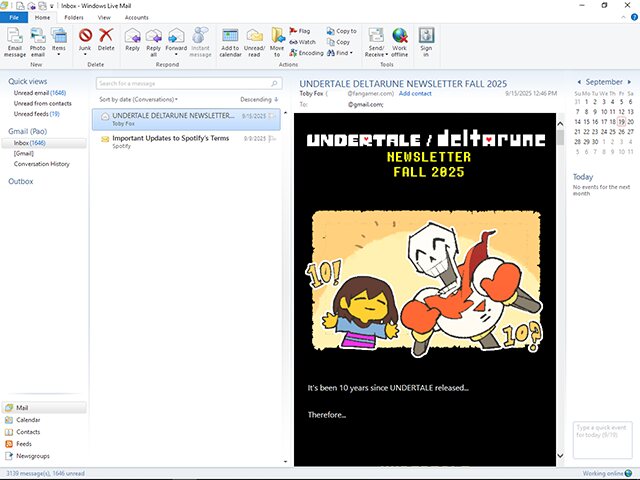Switch to Work offline
This screenshot has height=480, width=640.
point(400,42)
